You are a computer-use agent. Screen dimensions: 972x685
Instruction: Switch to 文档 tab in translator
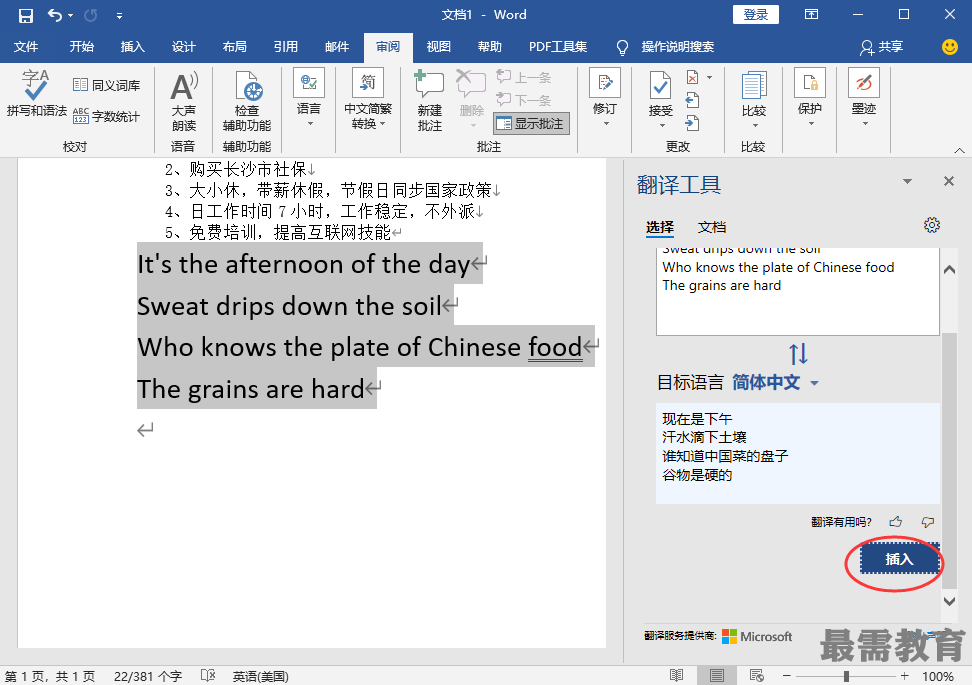tap(712, 227)
